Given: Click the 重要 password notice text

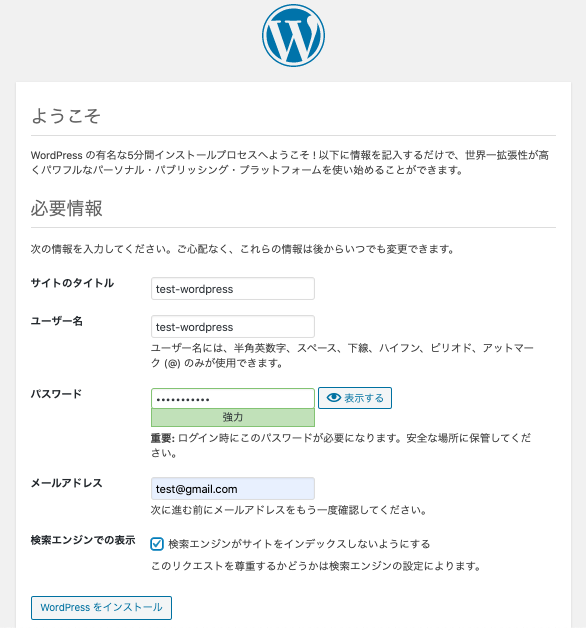Looking at the screenshot, I should click(341, 445).
